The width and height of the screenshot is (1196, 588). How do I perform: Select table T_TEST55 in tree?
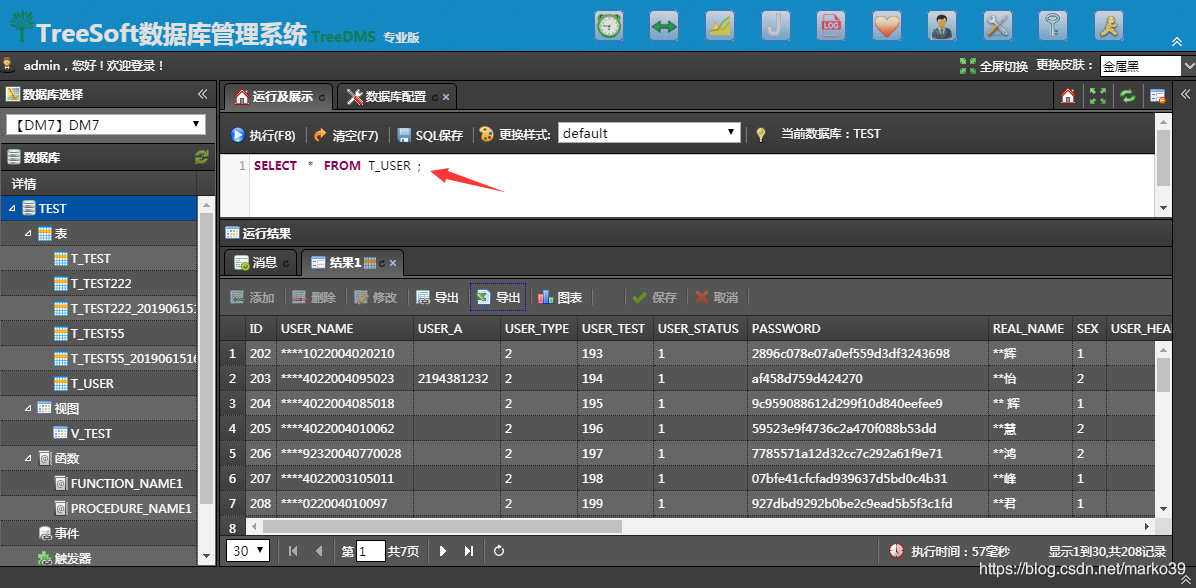coord(98,333)
